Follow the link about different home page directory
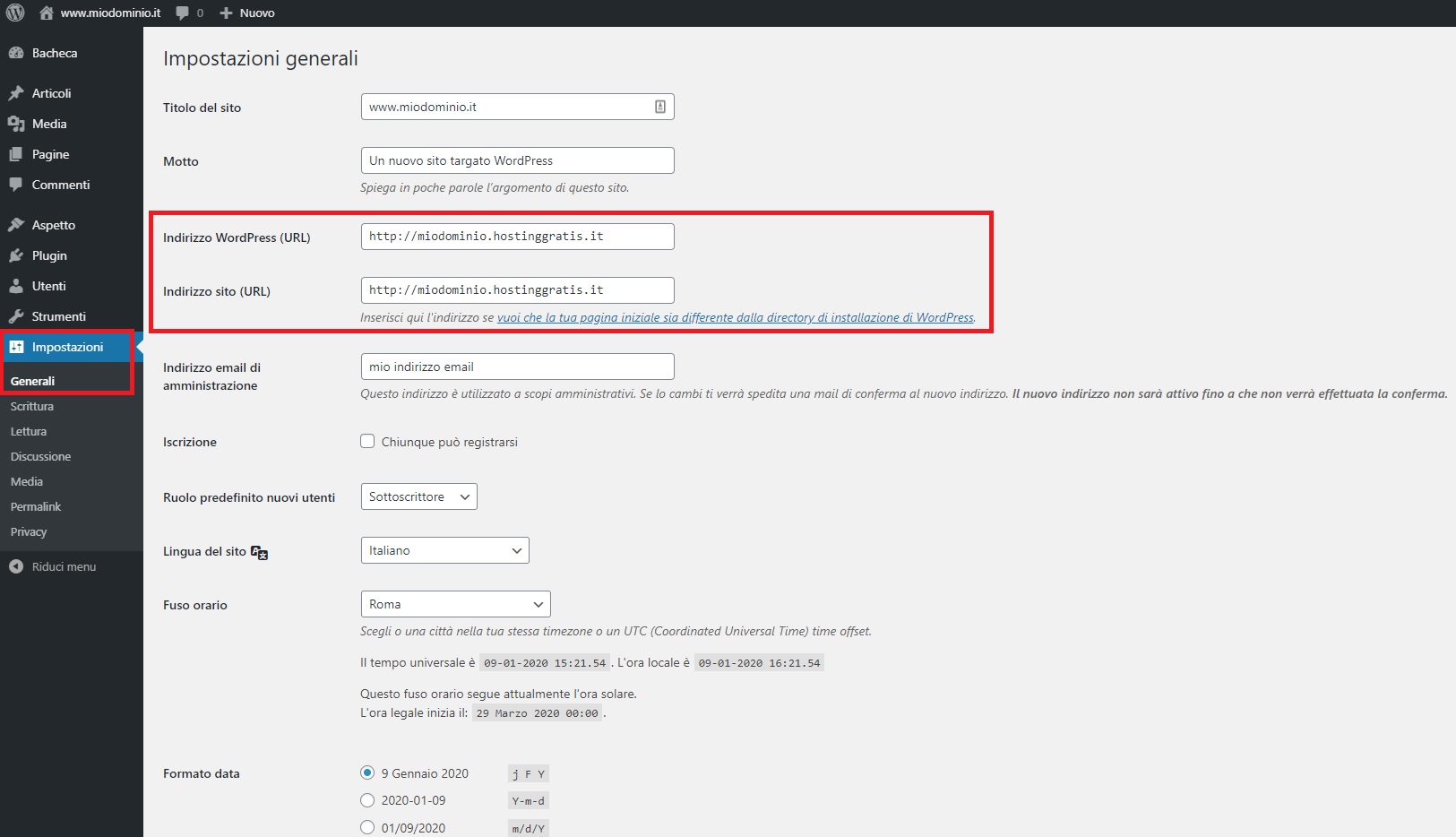 735,317
